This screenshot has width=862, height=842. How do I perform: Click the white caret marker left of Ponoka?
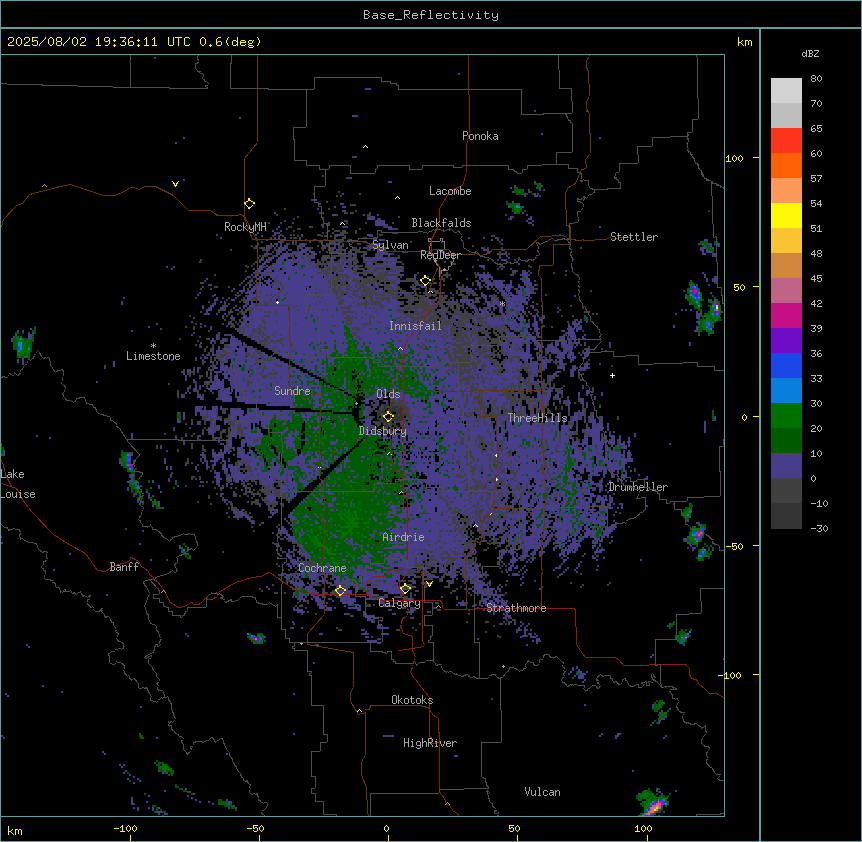366,147
